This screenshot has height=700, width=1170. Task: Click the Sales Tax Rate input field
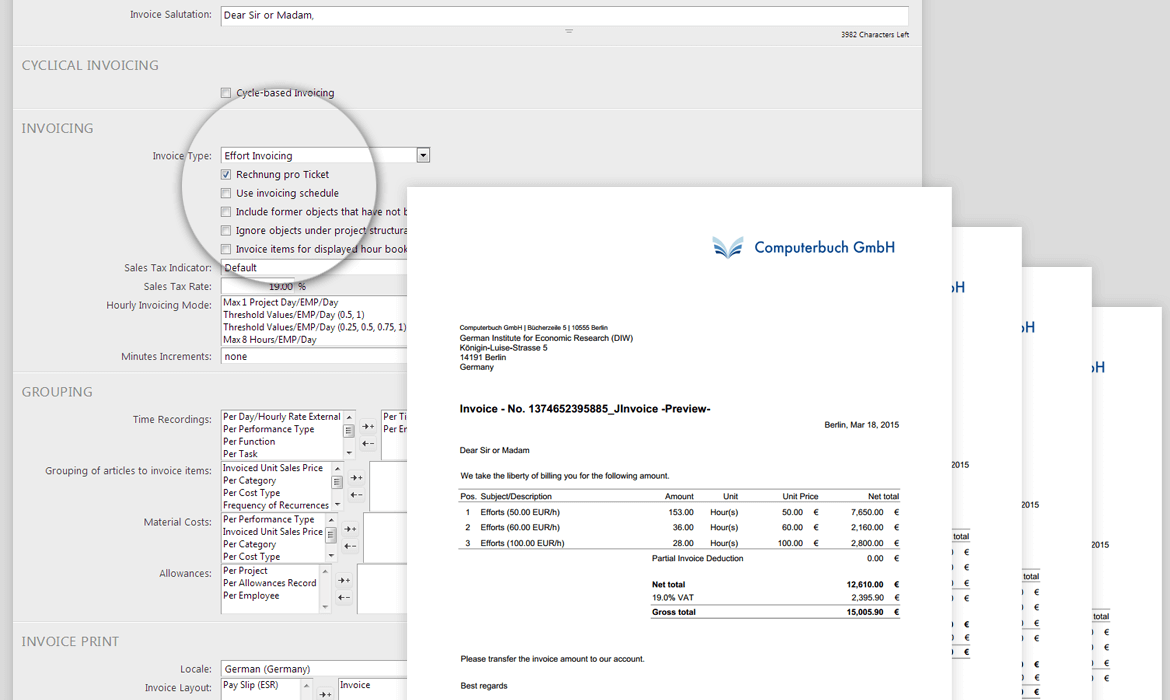[257, 287]
